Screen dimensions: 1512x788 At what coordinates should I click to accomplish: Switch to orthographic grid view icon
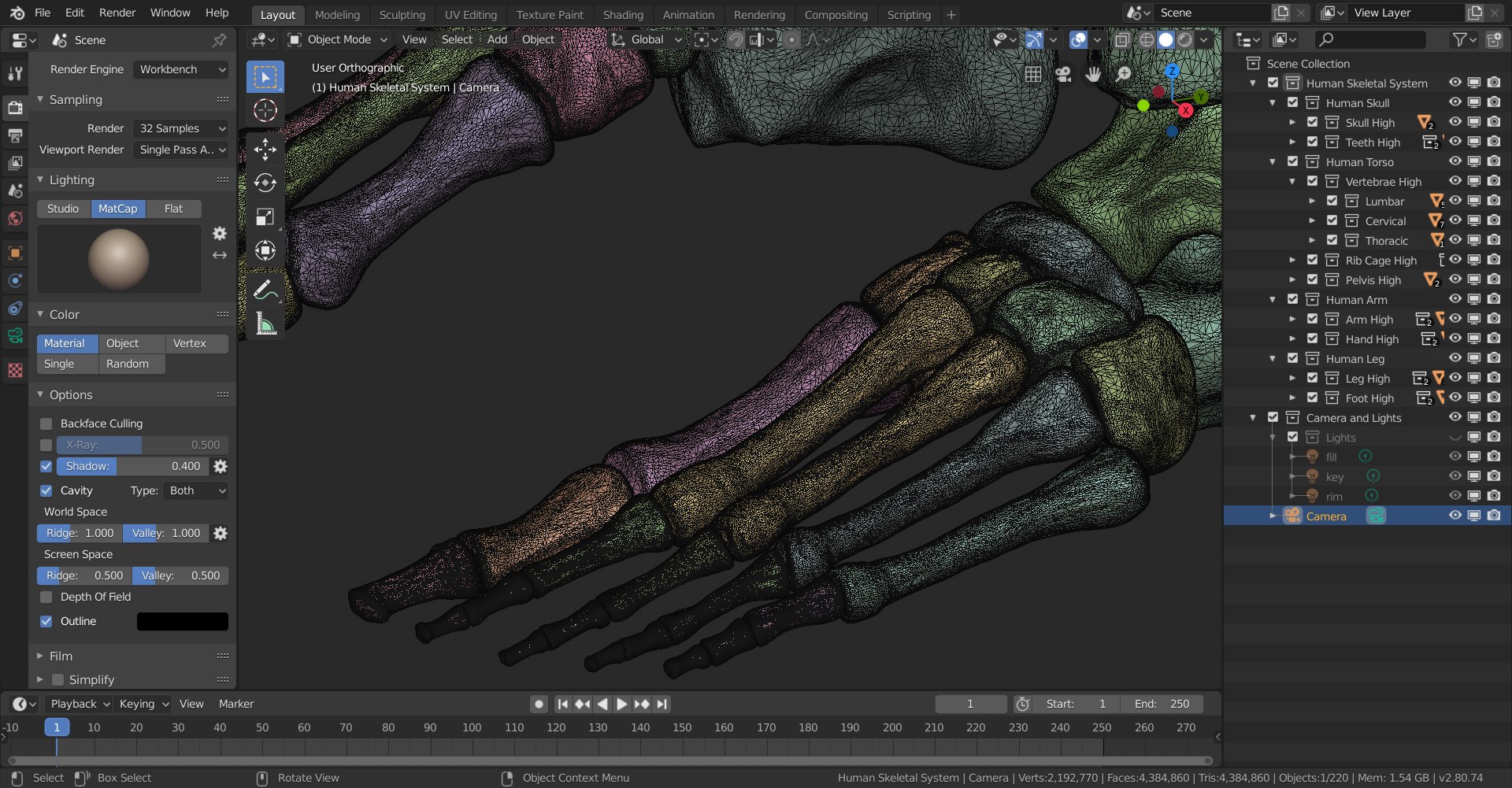coord(1033,74)
